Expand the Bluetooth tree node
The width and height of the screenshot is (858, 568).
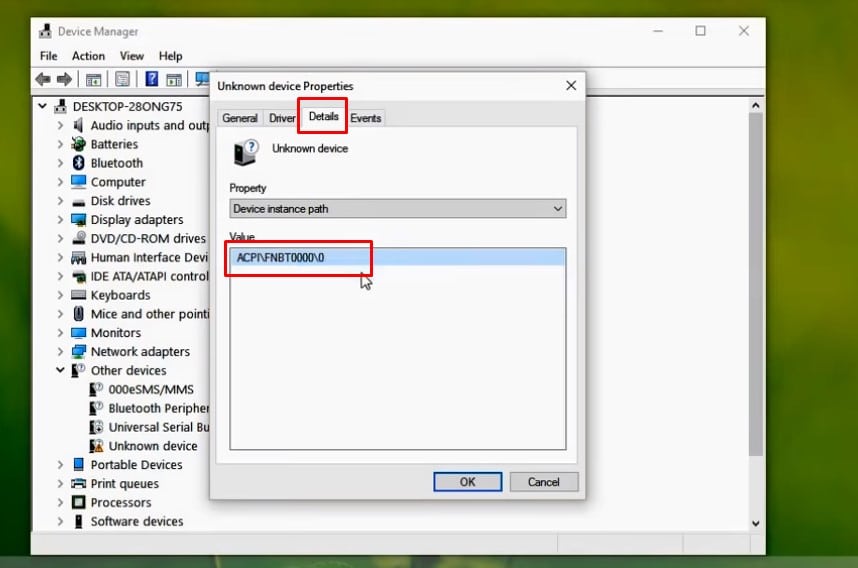point(60,163)
